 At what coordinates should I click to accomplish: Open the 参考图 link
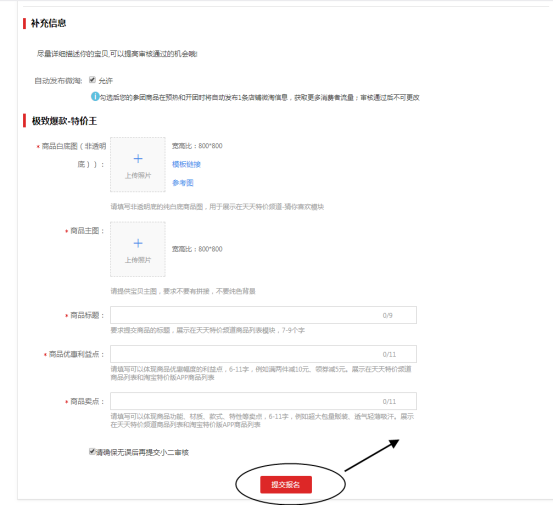[183, 183]
